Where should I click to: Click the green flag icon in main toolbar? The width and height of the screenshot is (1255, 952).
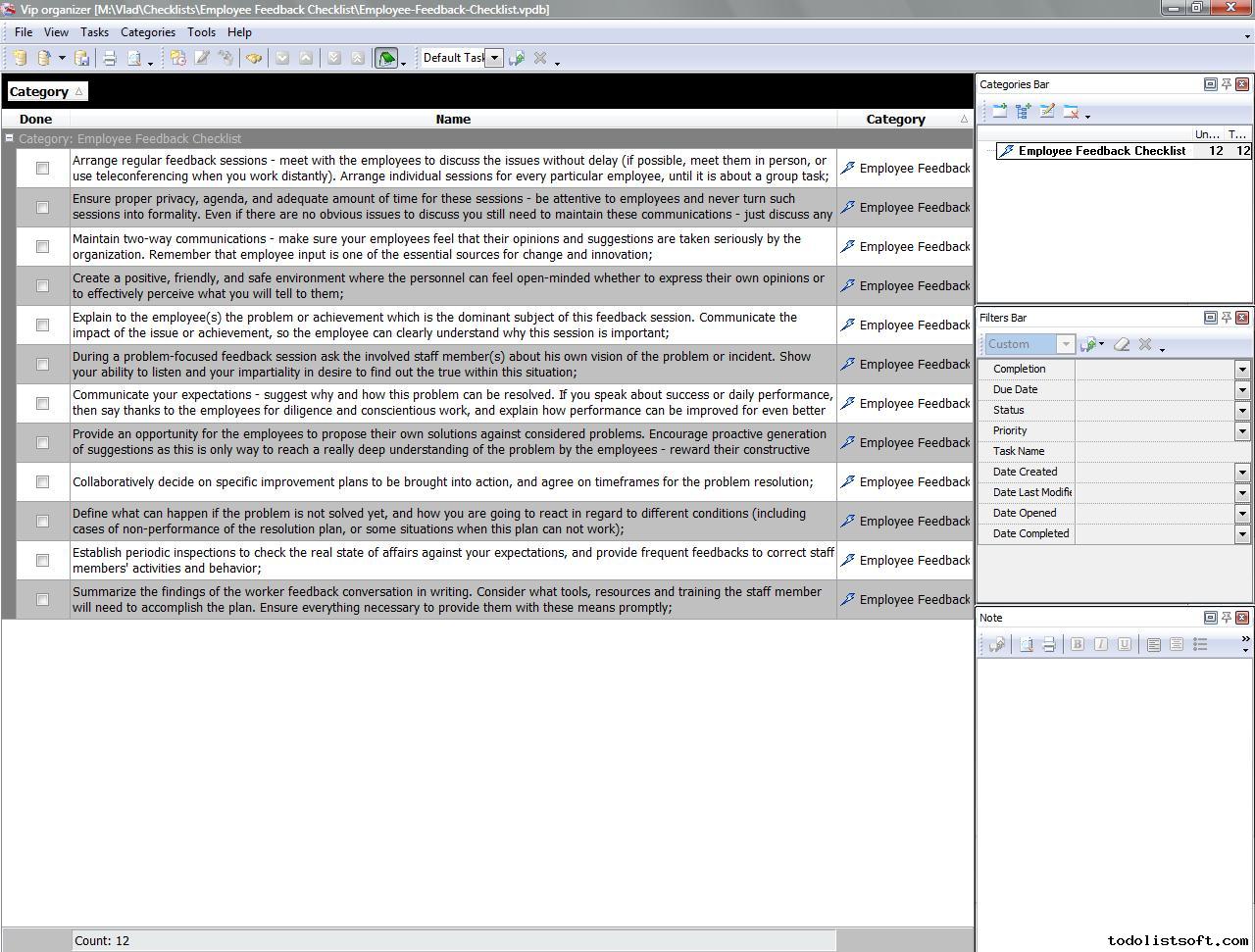pos(386,59)
